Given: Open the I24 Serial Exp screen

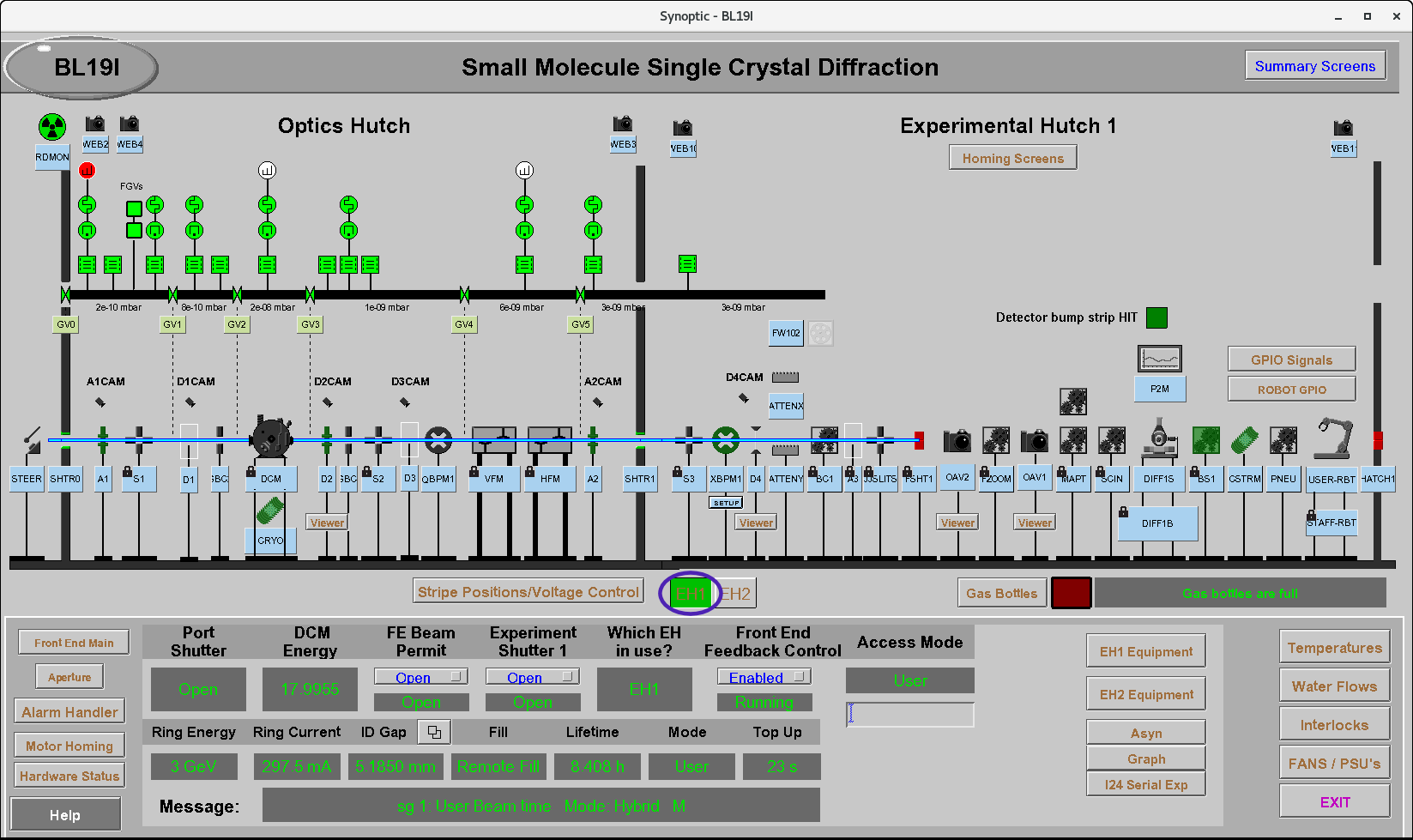Looking at the screenshot, I should coord(1146,785).
